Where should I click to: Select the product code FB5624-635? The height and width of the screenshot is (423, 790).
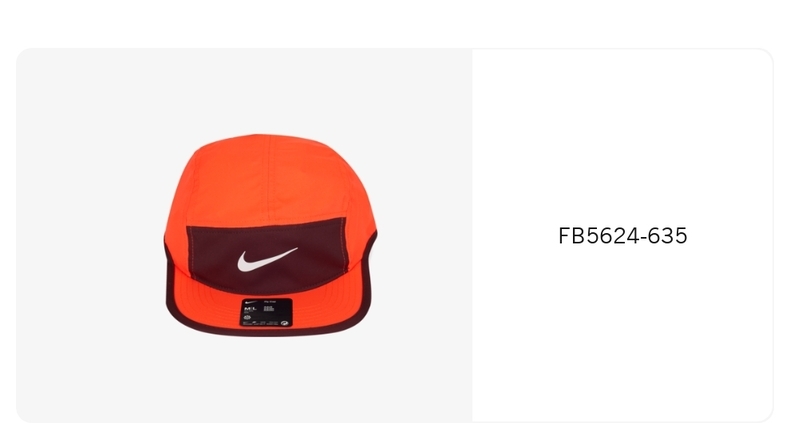coord(623,236)
